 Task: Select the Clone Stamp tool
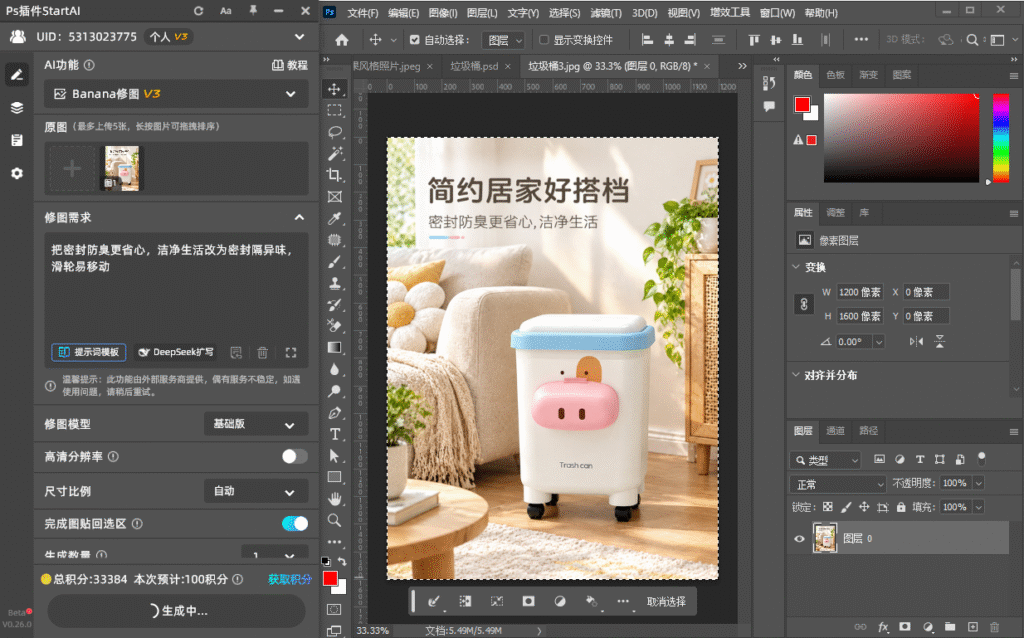click(x=334, y=283)
